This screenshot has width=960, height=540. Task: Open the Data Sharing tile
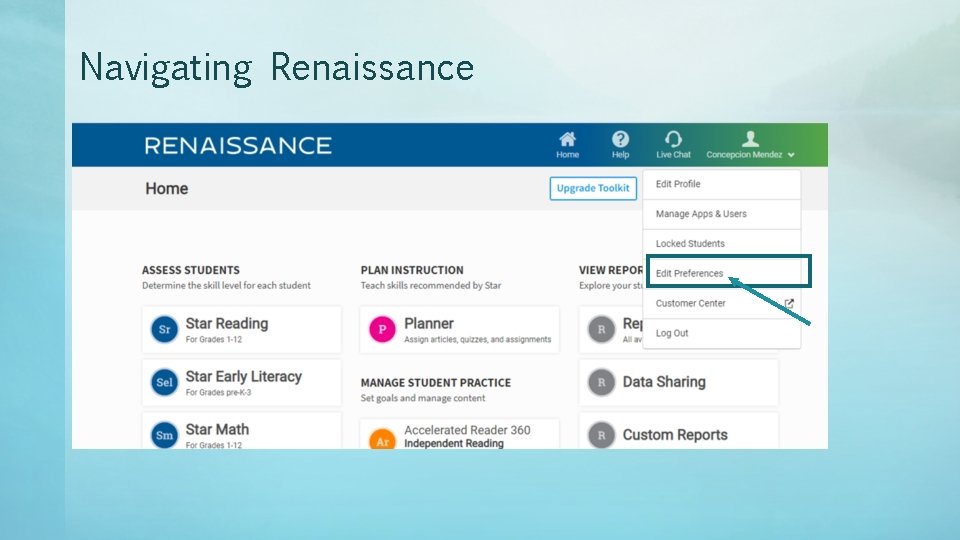(x=678, y=383)
